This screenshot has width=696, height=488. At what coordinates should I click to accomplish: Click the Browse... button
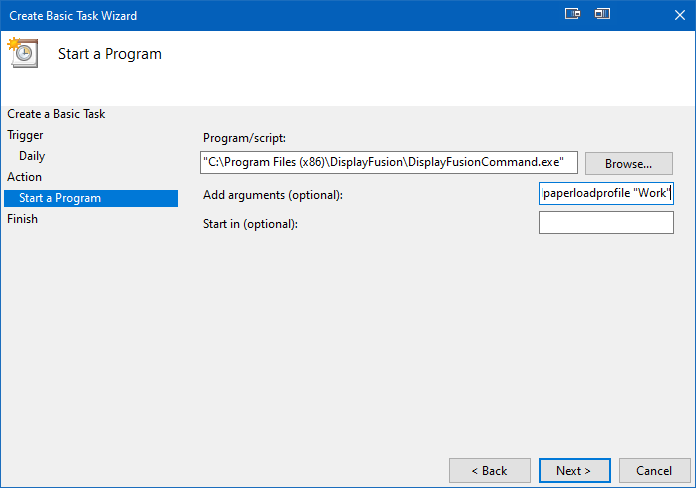629,163
